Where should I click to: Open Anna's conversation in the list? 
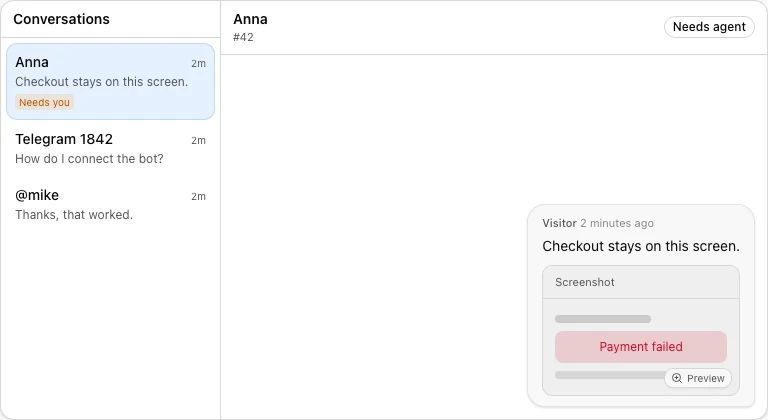coord(110,81)
